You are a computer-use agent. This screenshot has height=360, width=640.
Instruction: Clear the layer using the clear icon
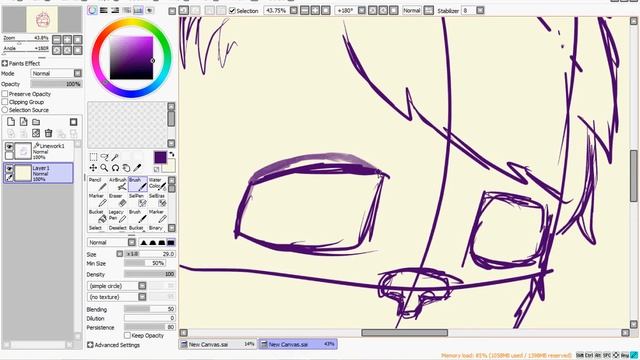tap(36, 133)
